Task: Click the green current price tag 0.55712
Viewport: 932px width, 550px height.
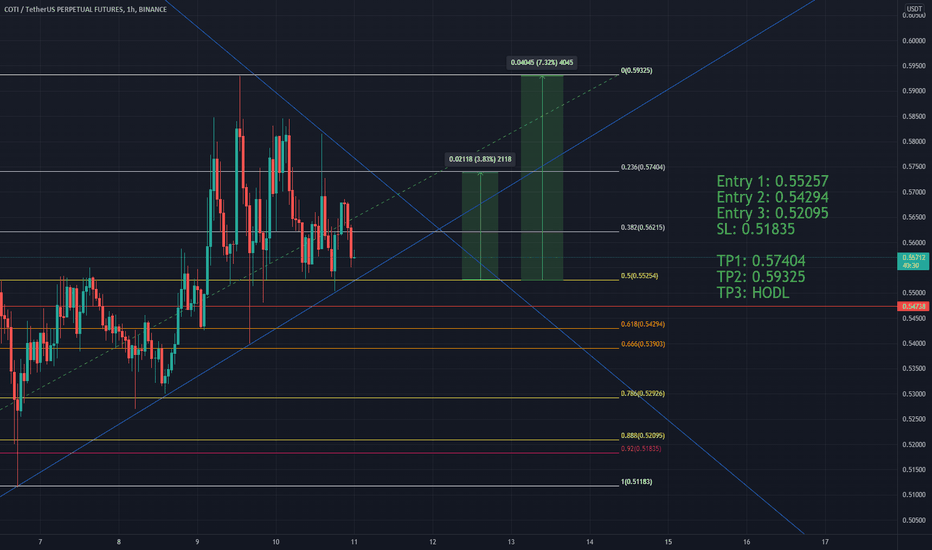Action: 913,262
